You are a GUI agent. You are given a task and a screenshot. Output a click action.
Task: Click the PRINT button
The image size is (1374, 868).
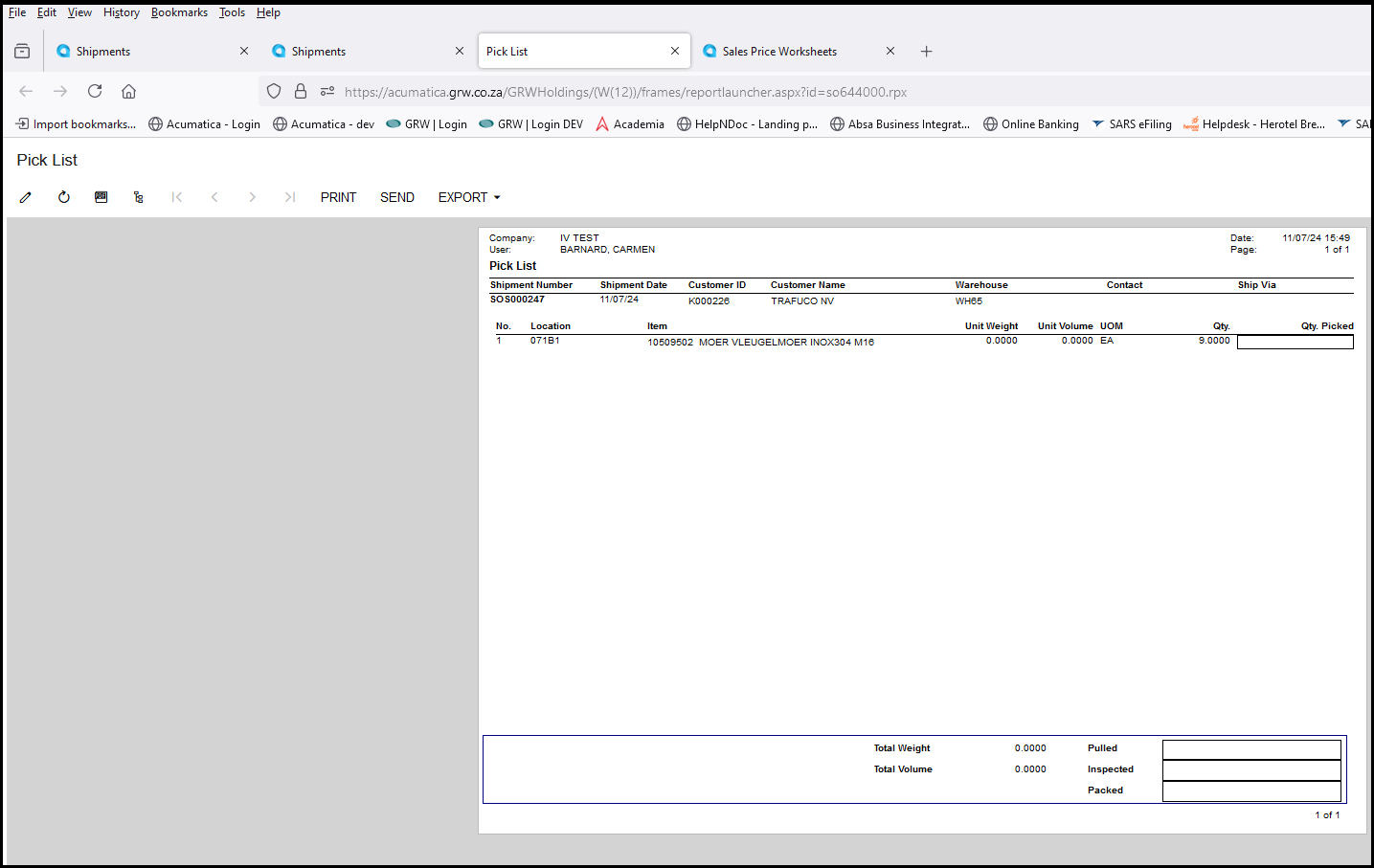[338, 197]
